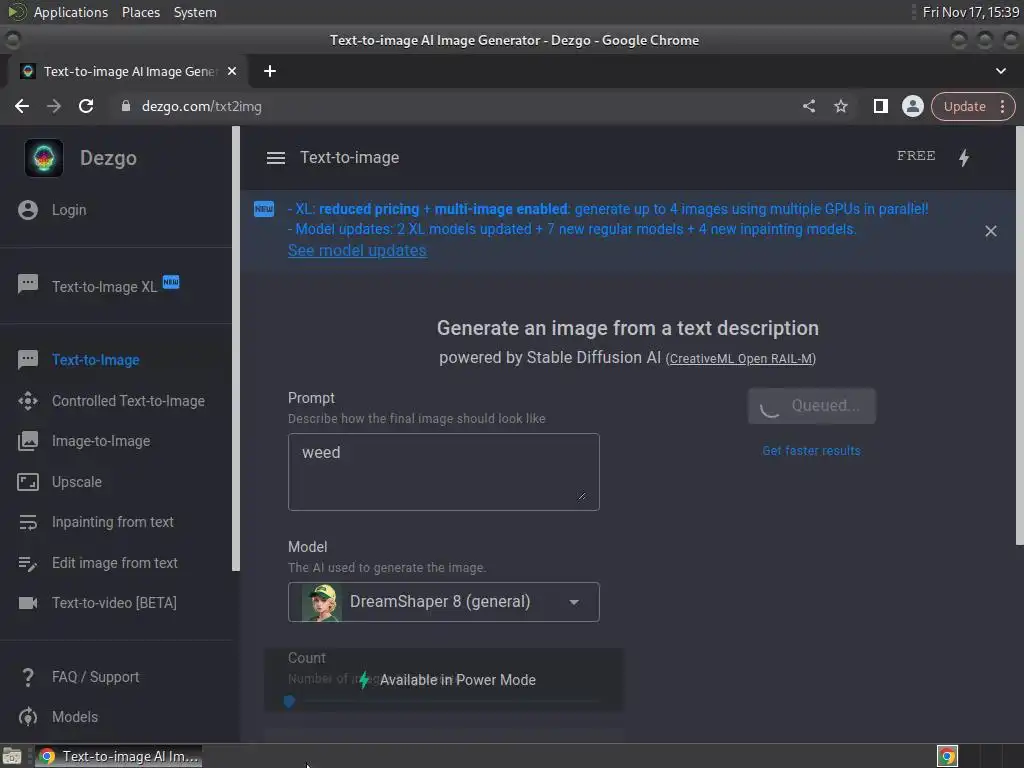Choose Inpainting from text in sidebar
Image resolution: width=1024 pixels, height=768 pixels.
click(x=112, y=522)
